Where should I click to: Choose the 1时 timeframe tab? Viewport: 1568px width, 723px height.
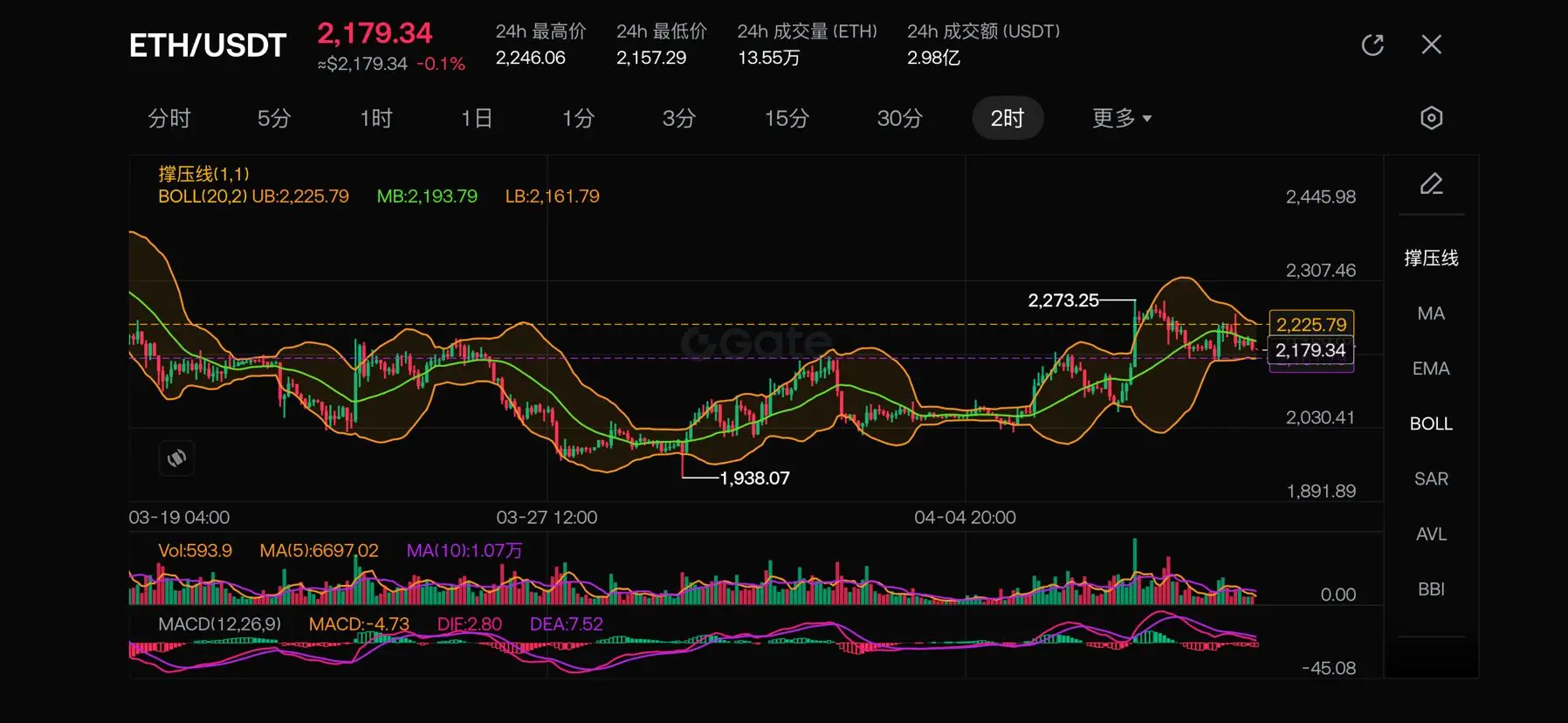pos(376,118)
